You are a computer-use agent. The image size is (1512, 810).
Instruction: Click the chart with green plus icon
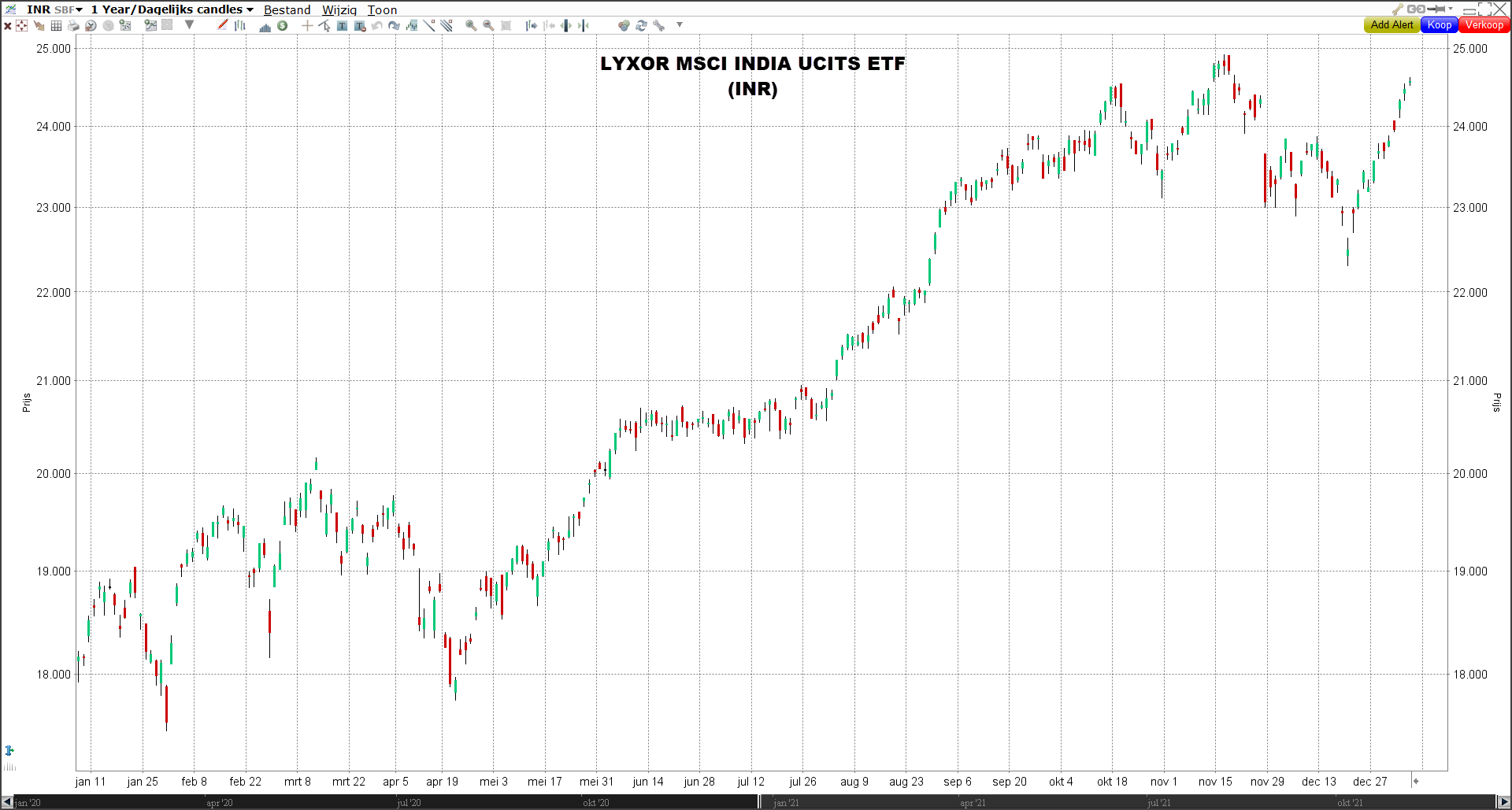150,25
